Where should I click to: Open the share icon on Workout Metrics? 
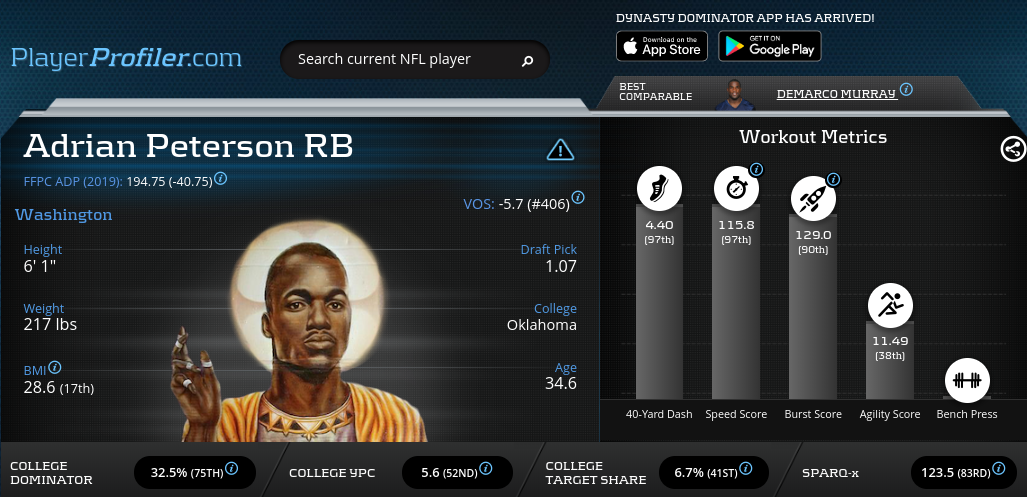[1013, 149]
